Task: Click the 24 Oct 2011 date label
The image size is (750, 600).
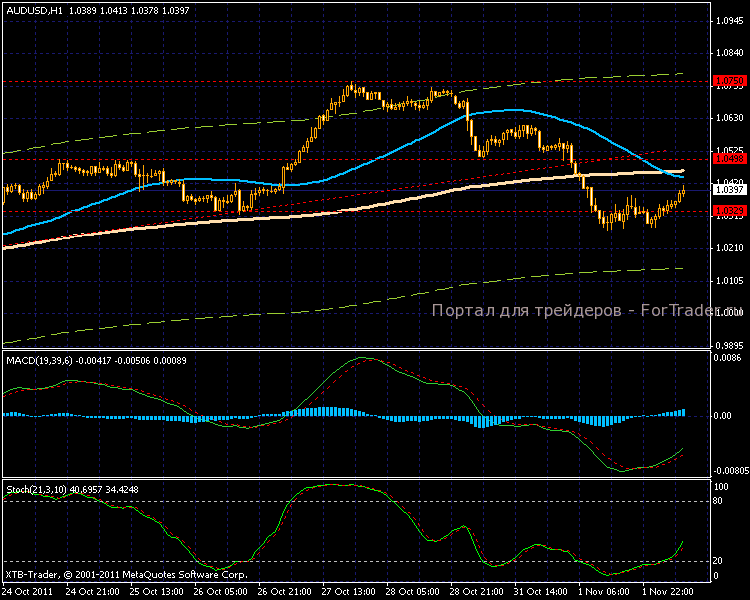Action: 28,592
